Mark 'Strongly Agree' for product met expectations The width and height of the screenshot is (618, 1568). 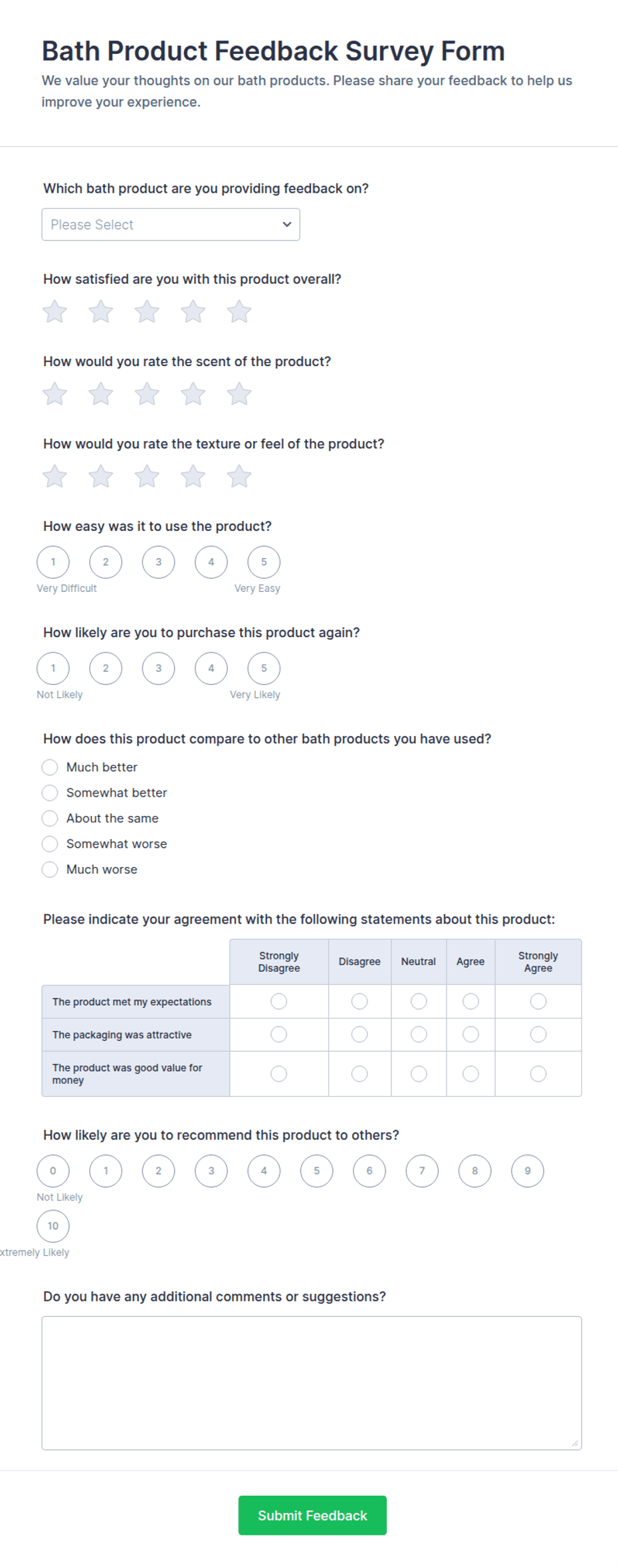[x=538, y=1001]
